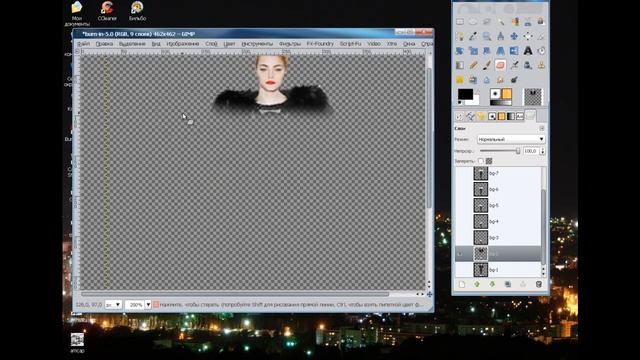This screenshot has height=360, width=640.
Task: Select the Shear tool
Action: [487, 51]
